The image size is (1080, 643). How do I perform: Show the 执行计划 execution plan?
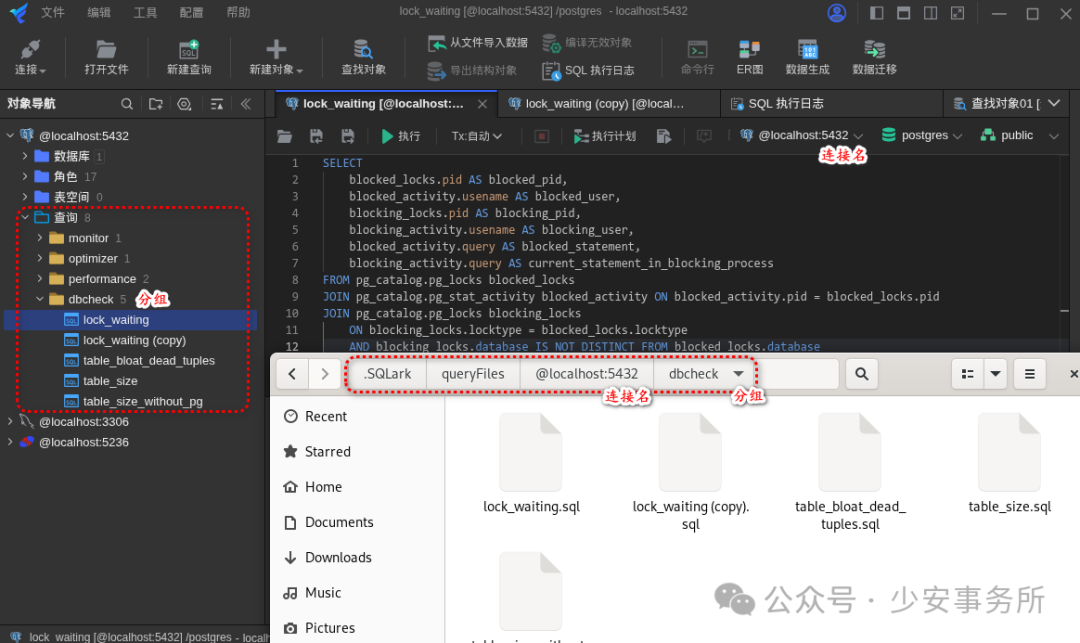(605, 136)
